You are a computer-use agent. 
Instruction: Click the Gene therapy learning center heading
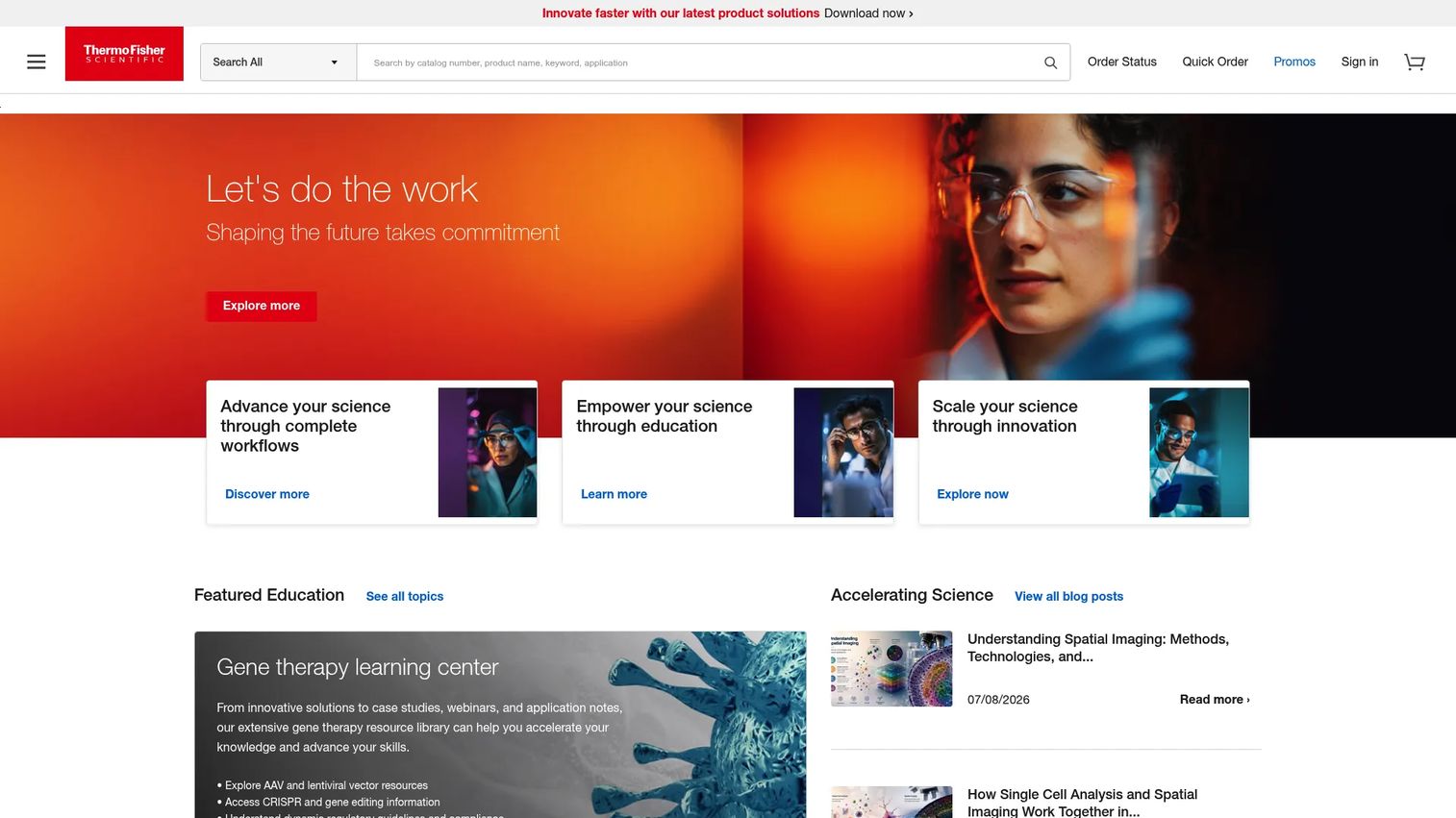point(358,667)
